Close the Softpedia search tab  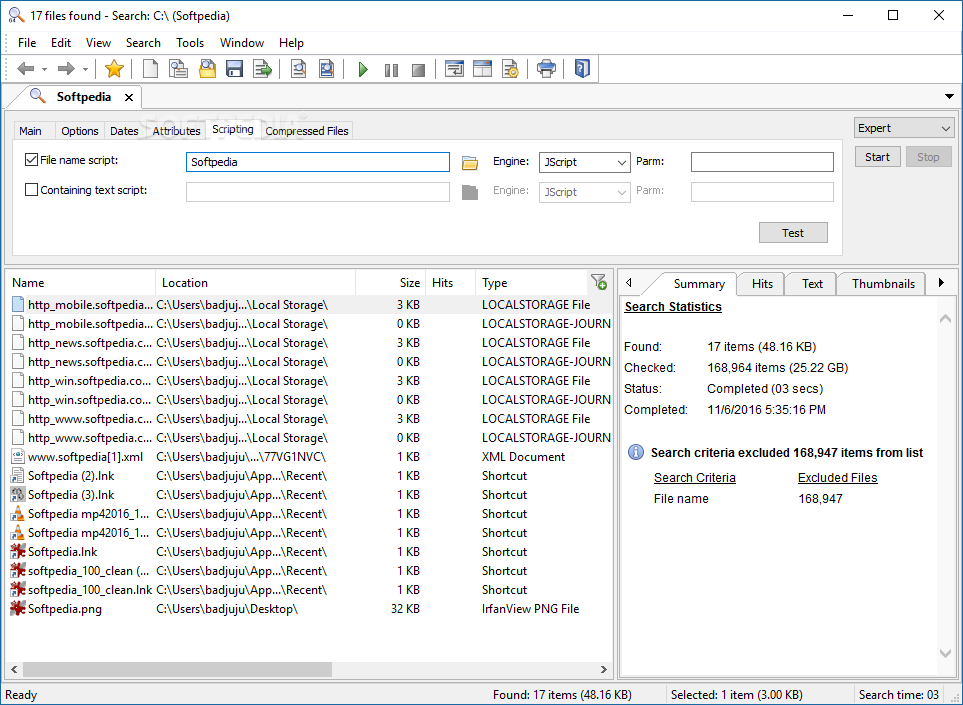pyautogui.click(x=129, y=97)
